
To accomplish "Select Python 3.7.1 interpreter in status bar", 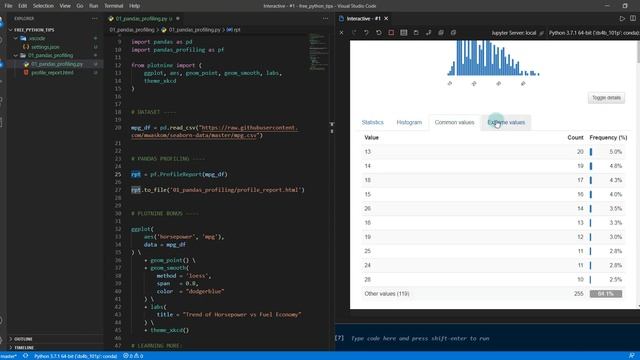I will tap(76, 356).
